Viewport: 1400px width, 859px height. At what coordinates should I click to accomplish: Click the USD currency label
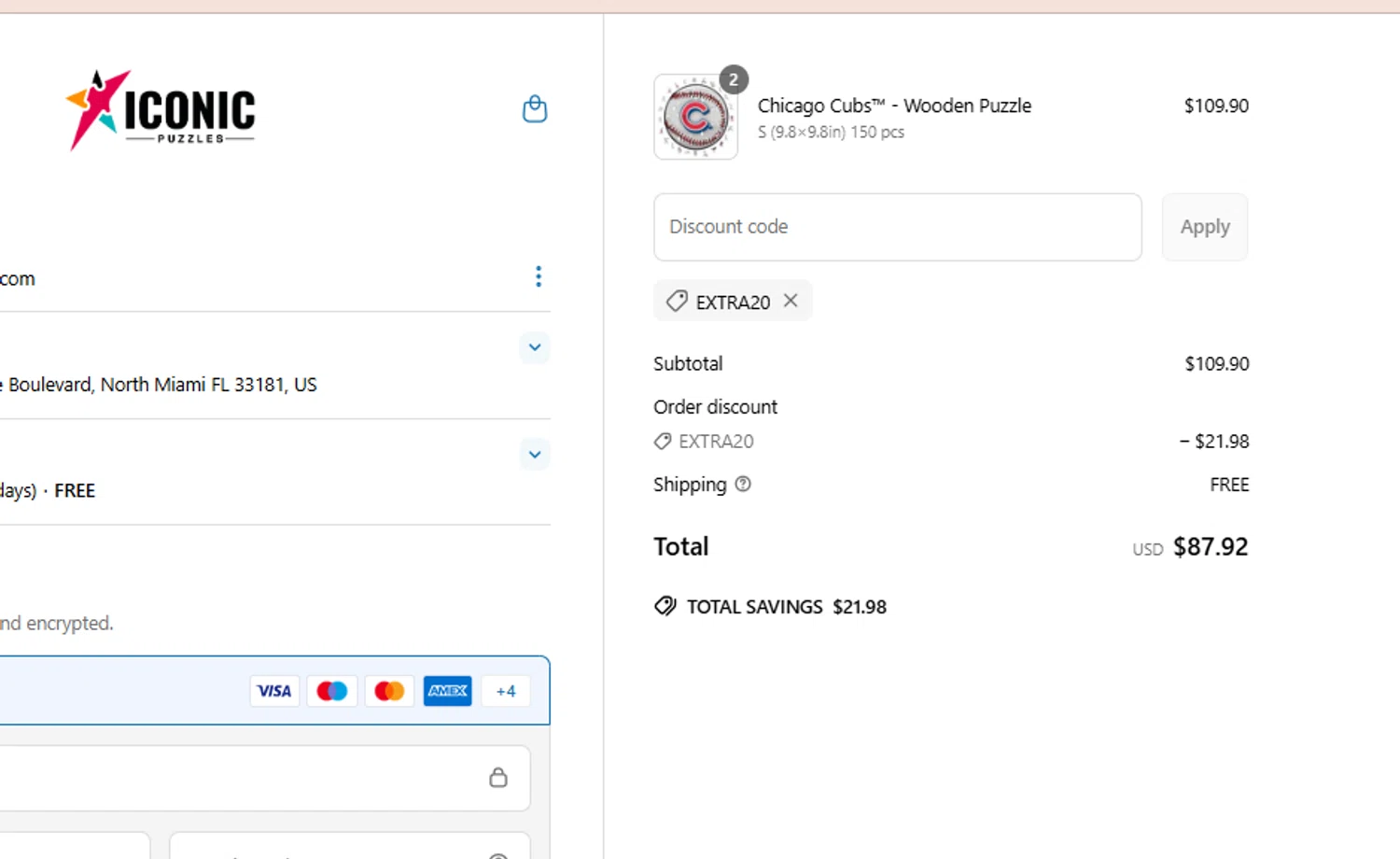1148,549
